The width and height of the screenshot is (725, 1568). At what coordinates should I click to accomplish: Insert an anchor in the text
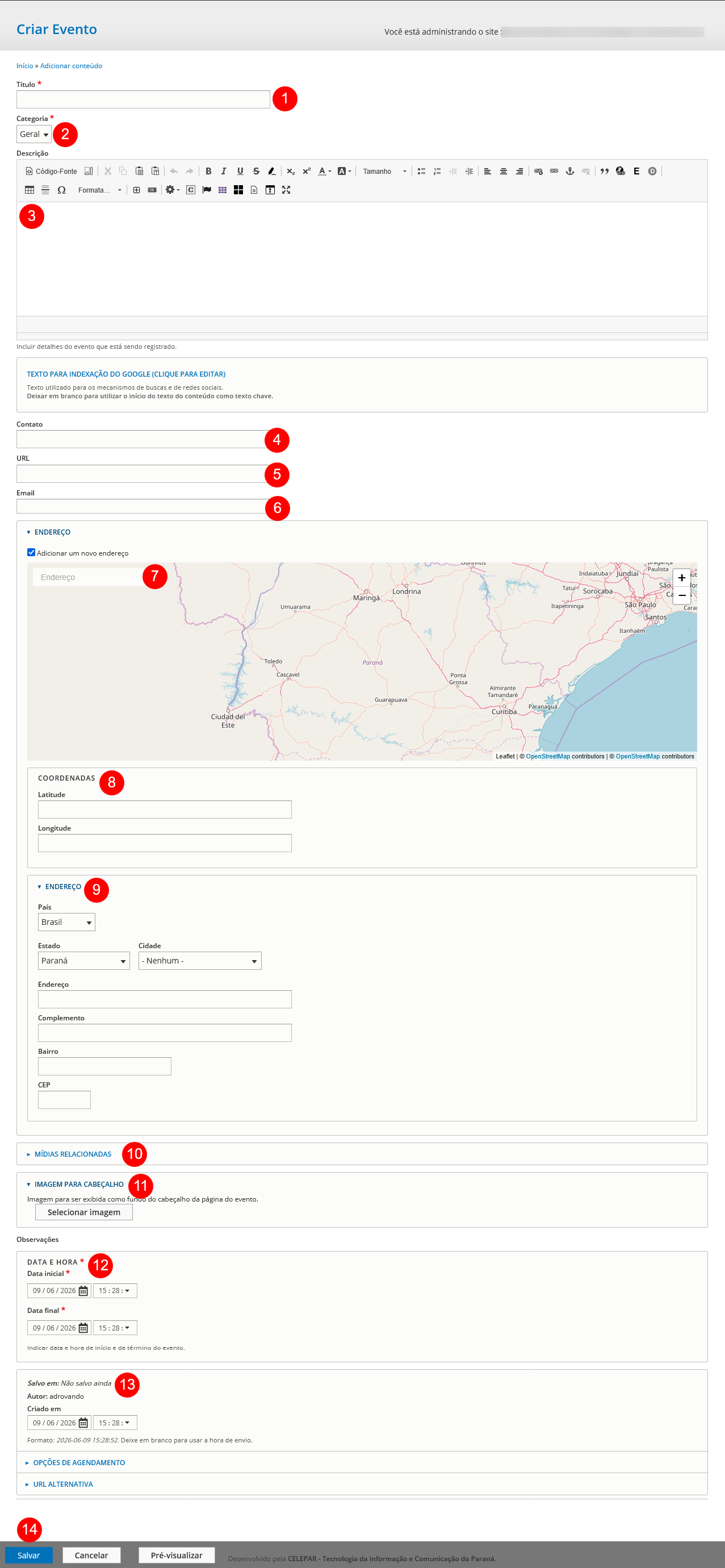[570, 171]
